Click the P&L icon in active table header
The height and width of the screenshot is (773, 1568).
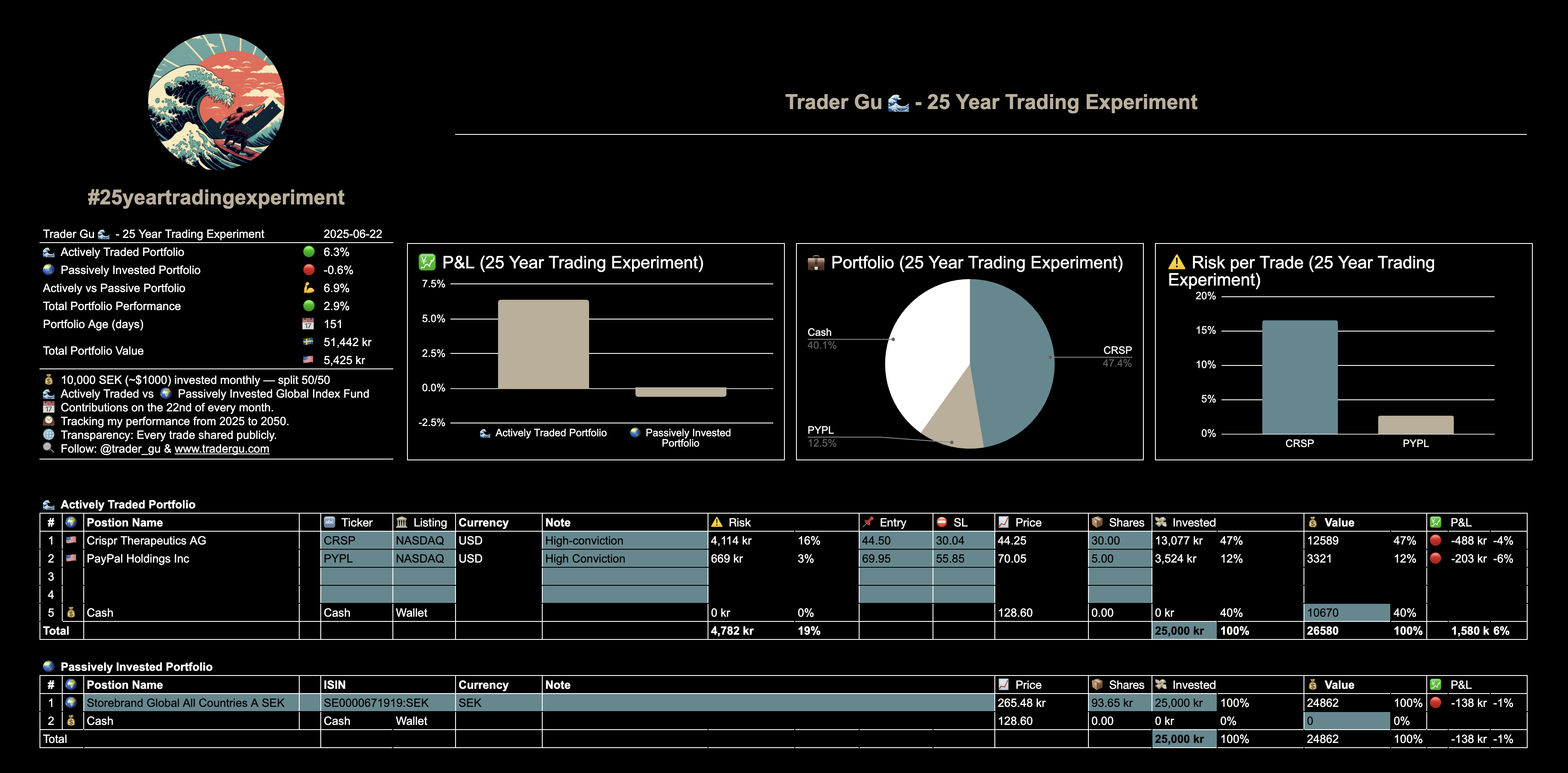pyautogui.click(x=1436, y=522)
